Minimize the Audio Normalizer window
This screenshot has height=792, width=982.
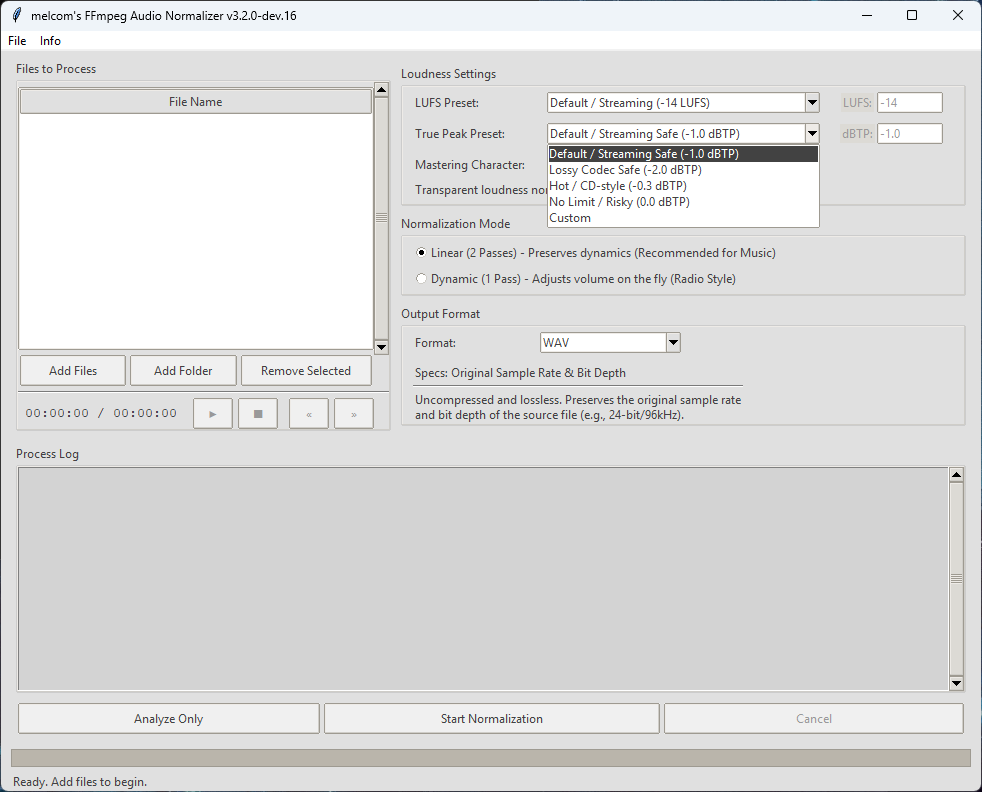click(x=867, y=15)
